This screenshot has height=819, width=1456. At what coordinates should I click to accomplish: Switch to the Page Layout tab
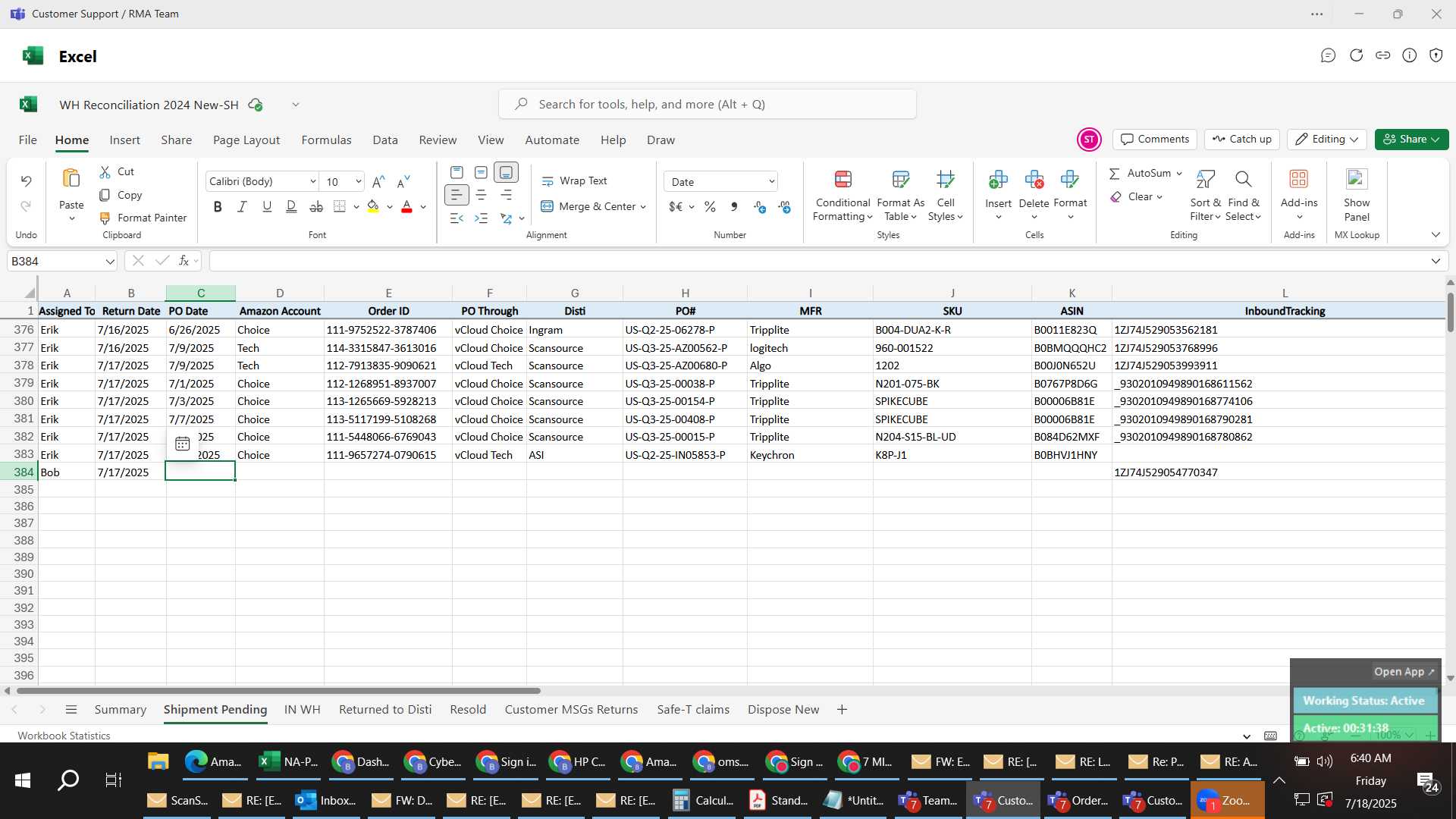tap(246, 140)
